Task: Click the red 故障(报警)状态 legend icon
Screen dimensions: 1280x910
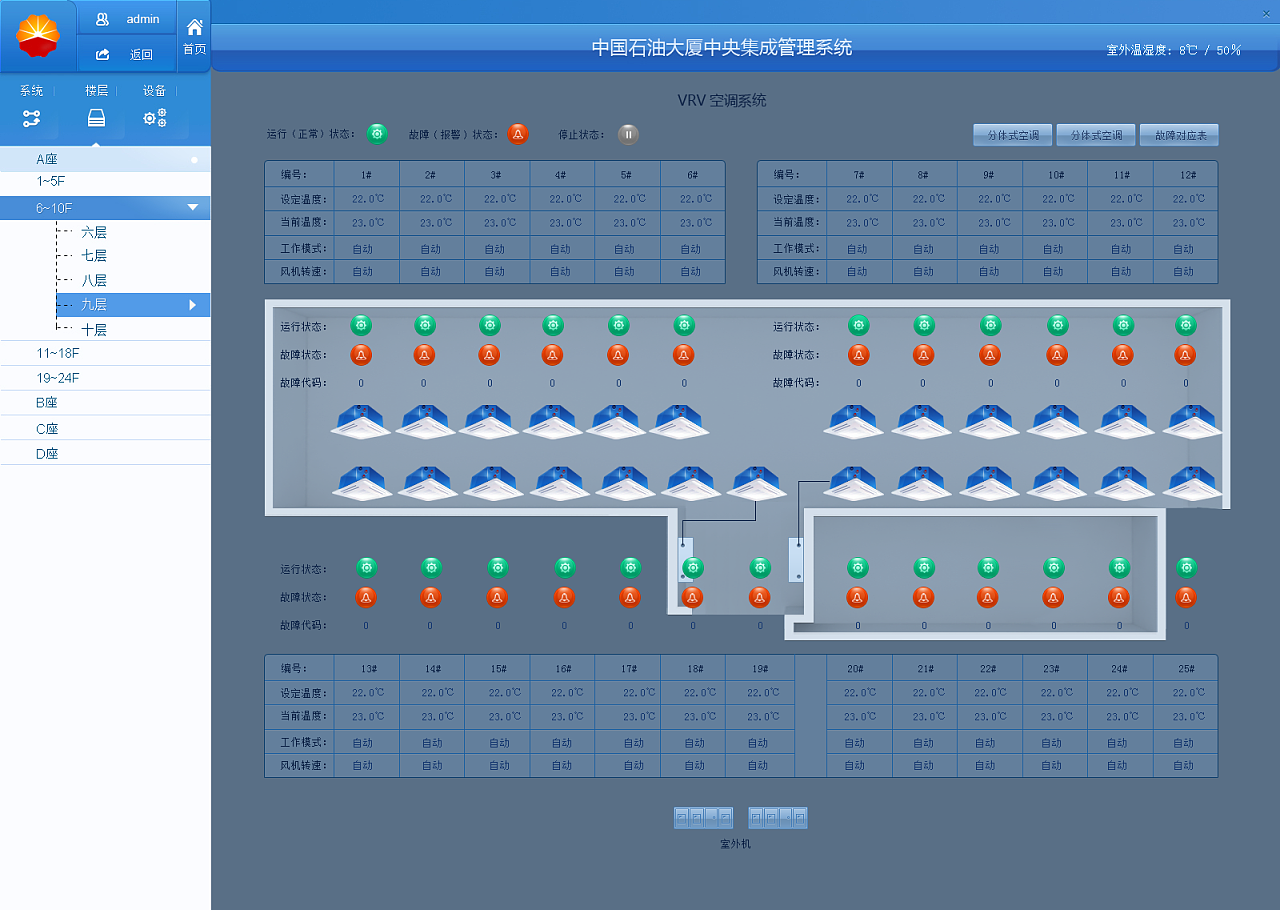Action: (x=518, y=134)
